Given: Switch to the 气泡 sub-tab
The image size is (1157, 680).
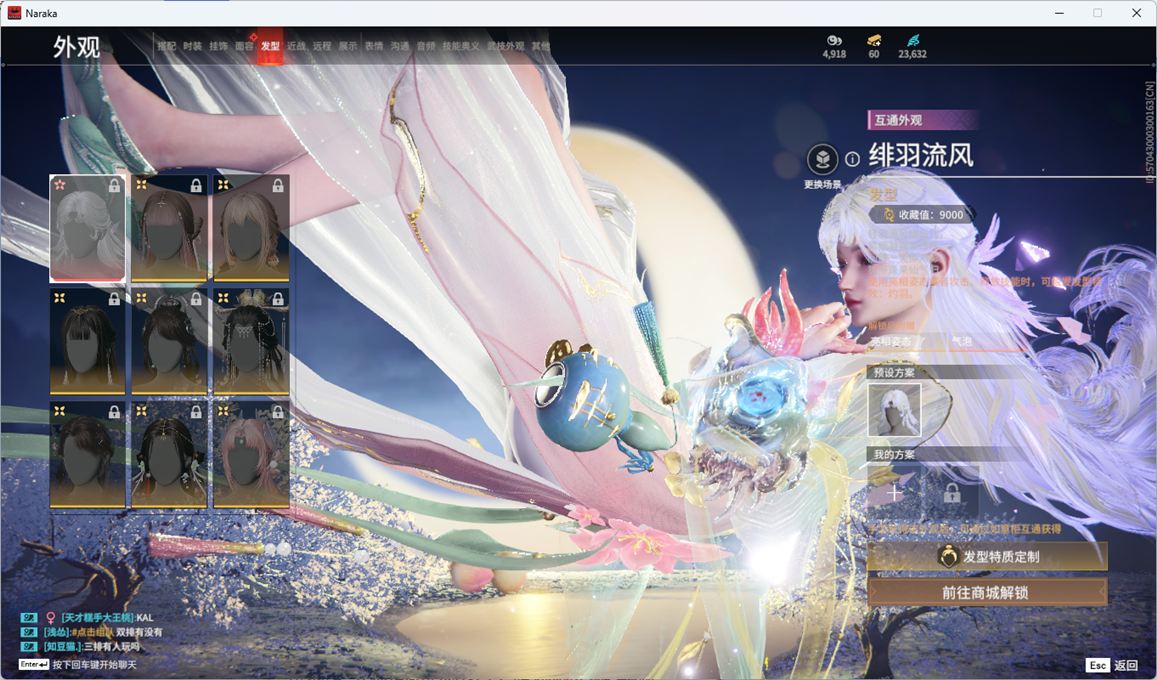Looking at the screenshot, I should [x=961, y=341].
